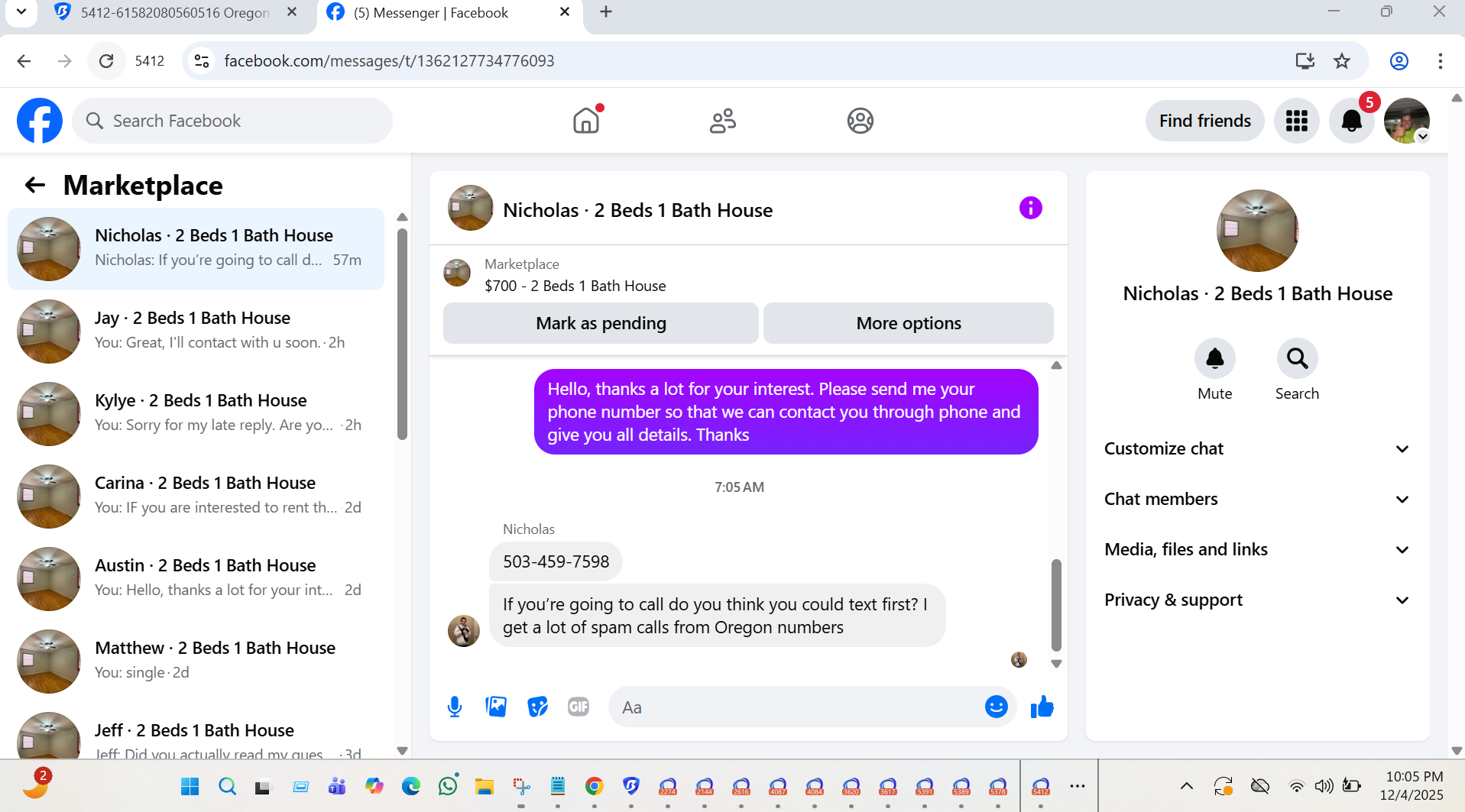Screen dimensions: 1465x812
Task: Send a thumbs-up like
Action: [1042, 707]
